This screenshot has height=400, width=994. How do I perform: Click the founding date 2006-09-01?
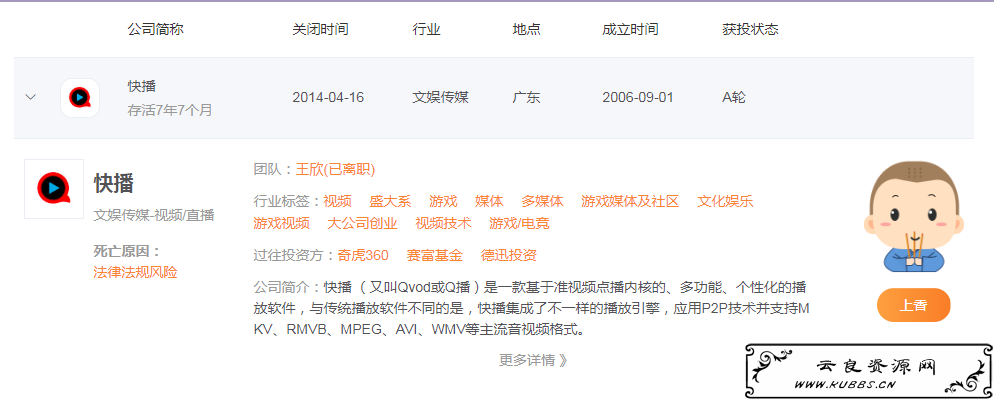pos(638,98)
